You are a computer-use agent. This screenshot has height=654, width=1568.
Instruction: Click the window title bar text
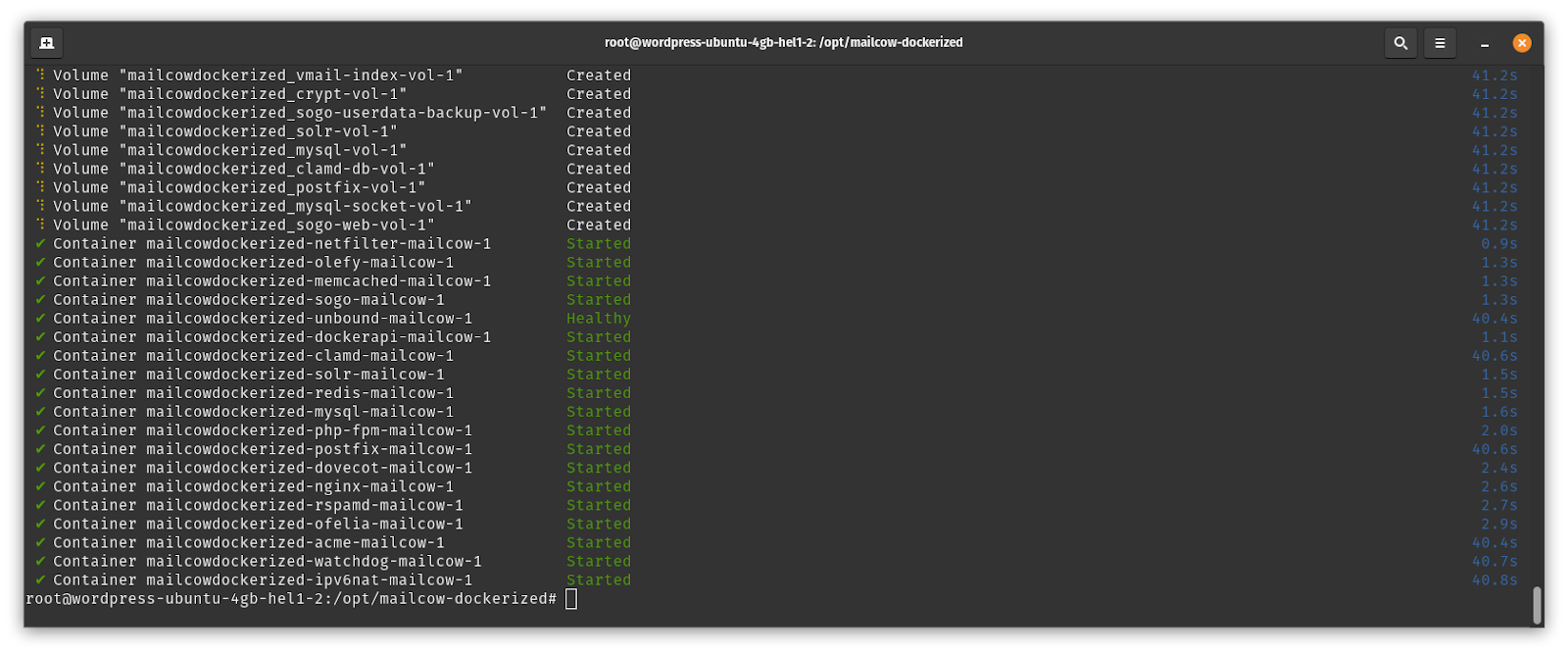[783, 43]
